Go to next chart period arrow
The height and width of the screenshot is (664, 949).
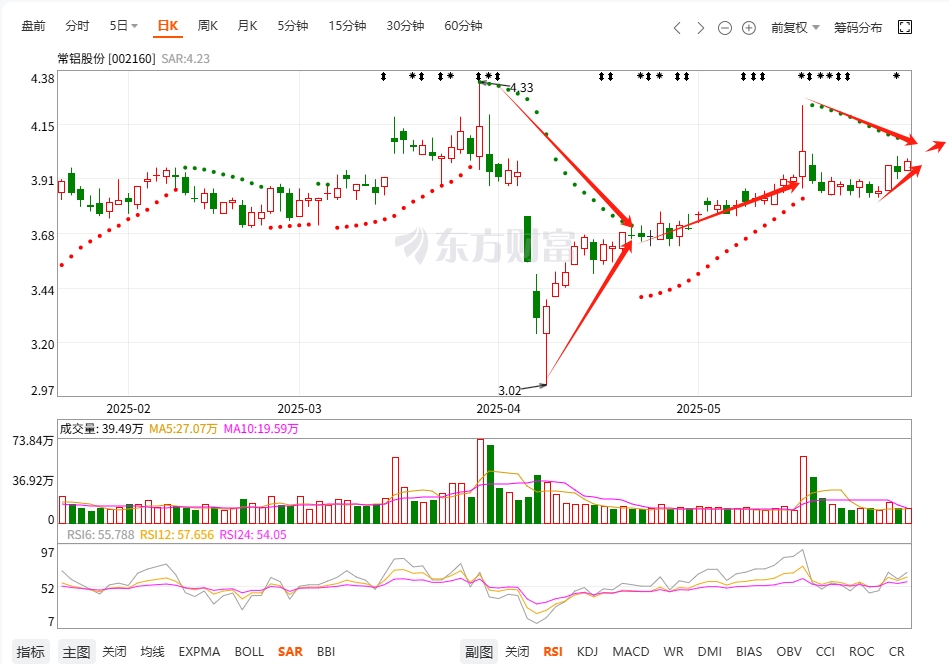click(x=700, y=28)
